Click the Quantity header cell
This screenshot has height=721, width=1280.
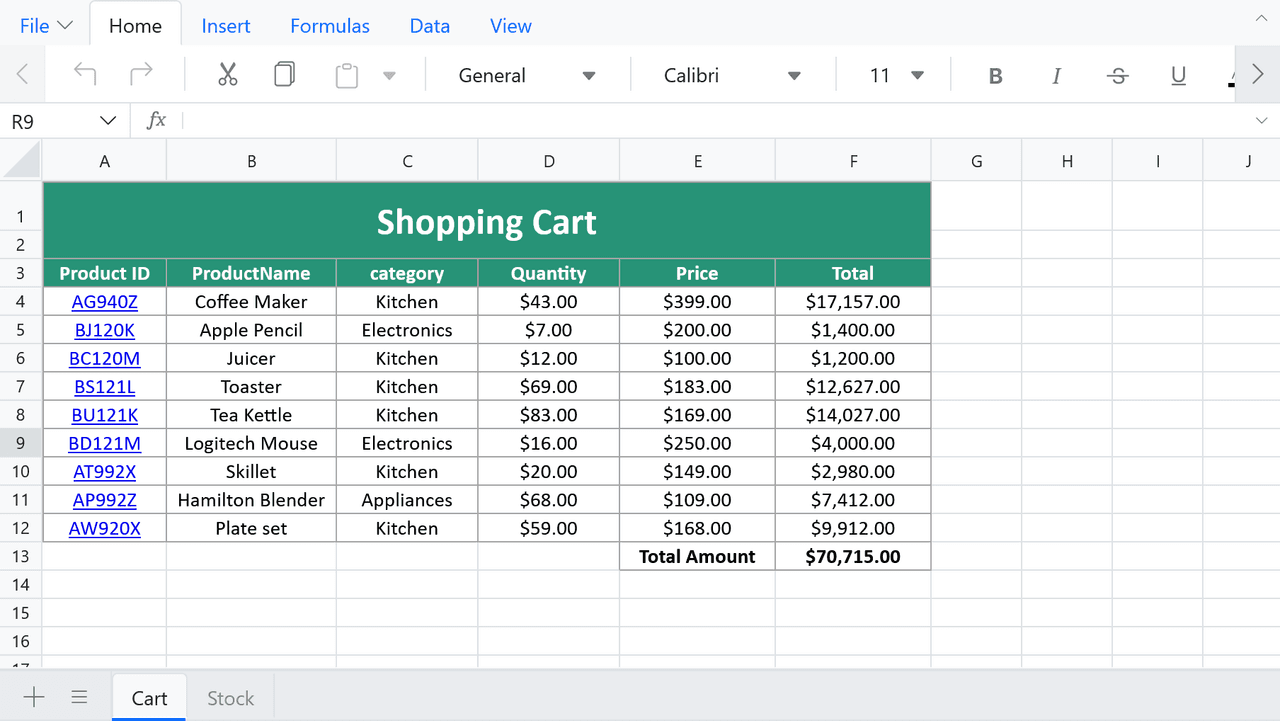tap(549, 273)
